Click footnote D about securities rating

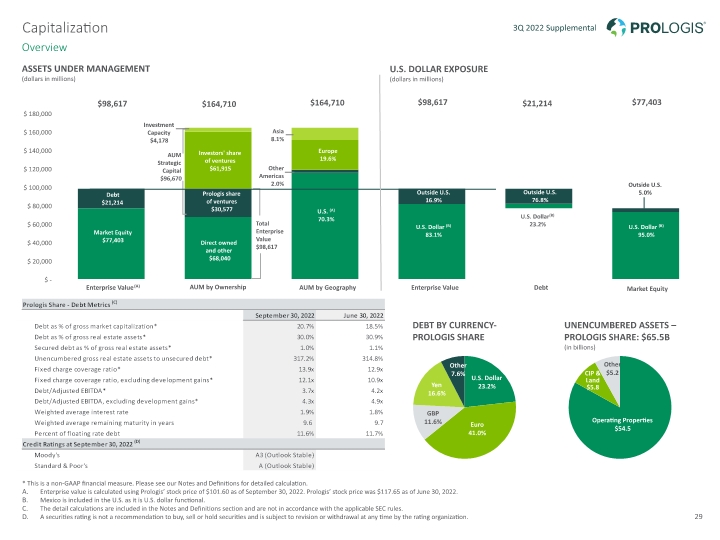245,517
